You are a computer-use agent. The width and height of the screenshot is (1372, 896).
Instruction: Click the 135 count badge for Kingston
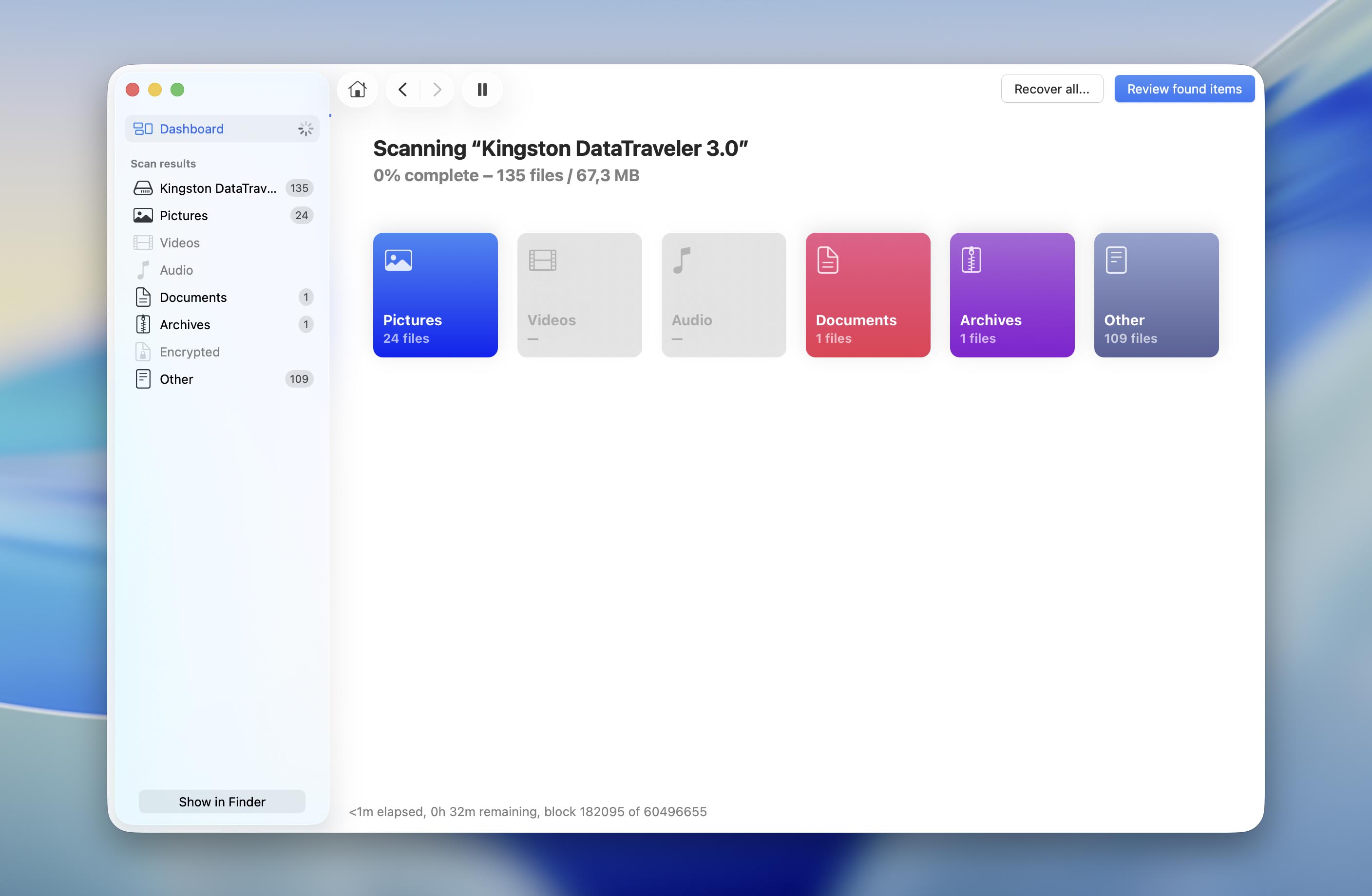[299, 188]
